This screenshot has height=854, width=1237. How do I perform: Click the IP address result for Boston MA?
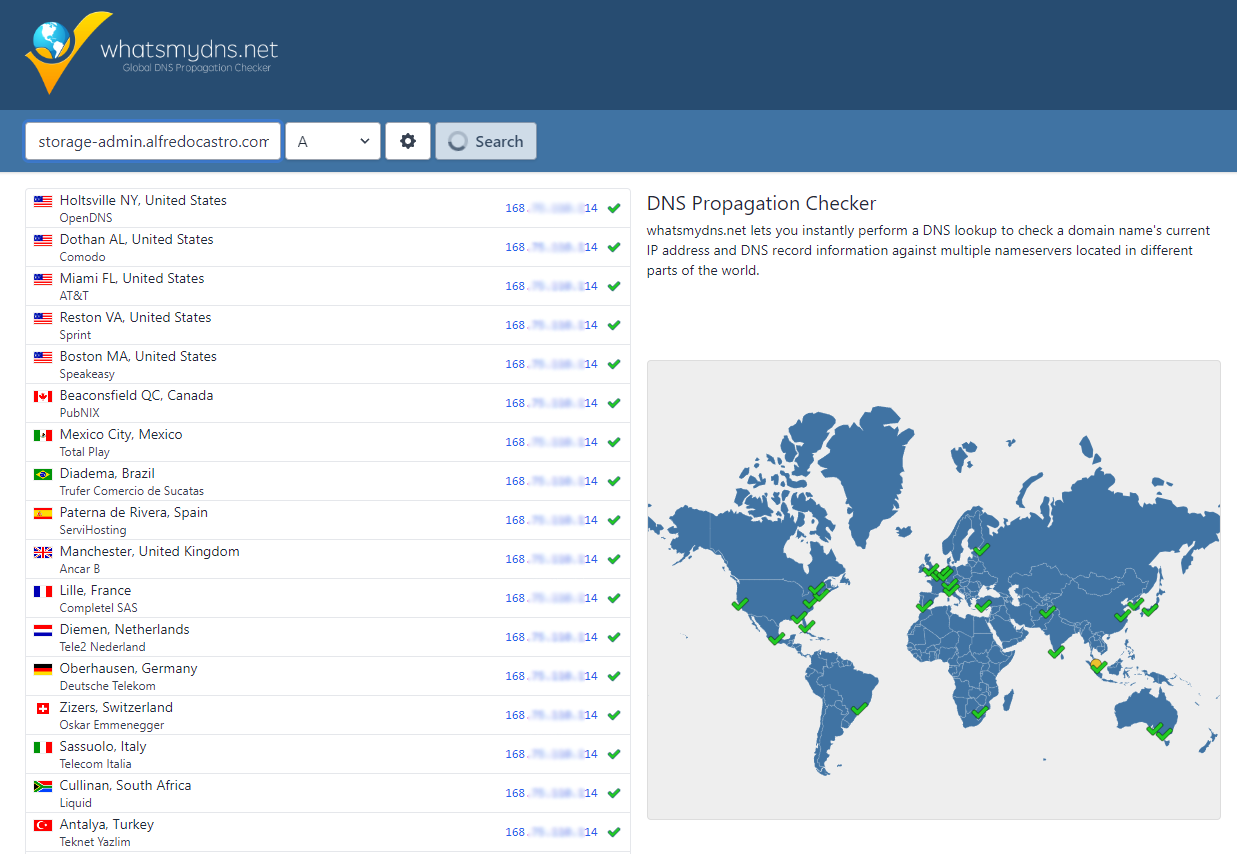coord(551,364)
